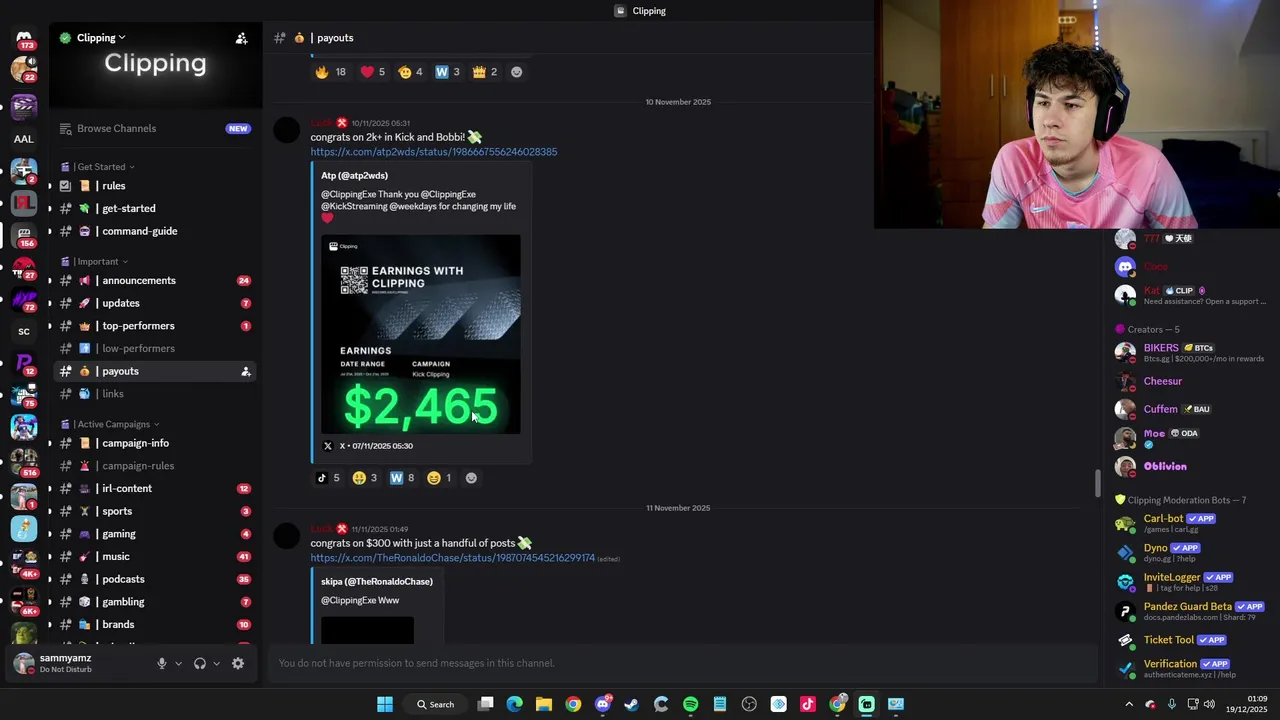Screen dimensions: 1280x720
Task: Open volume control in system tray
Action: (x=1209, y=704)
